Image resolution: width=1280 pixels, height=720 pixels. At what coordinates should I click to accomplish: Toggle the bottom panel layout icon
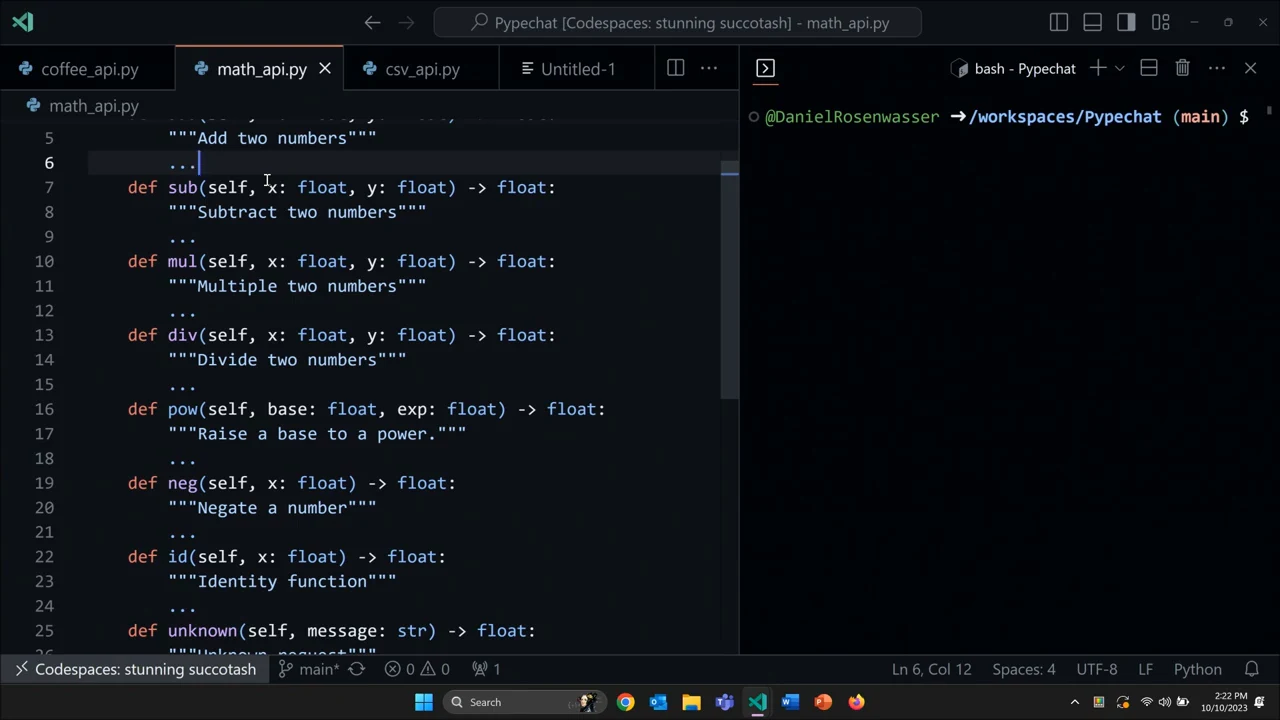point(1093,22)
